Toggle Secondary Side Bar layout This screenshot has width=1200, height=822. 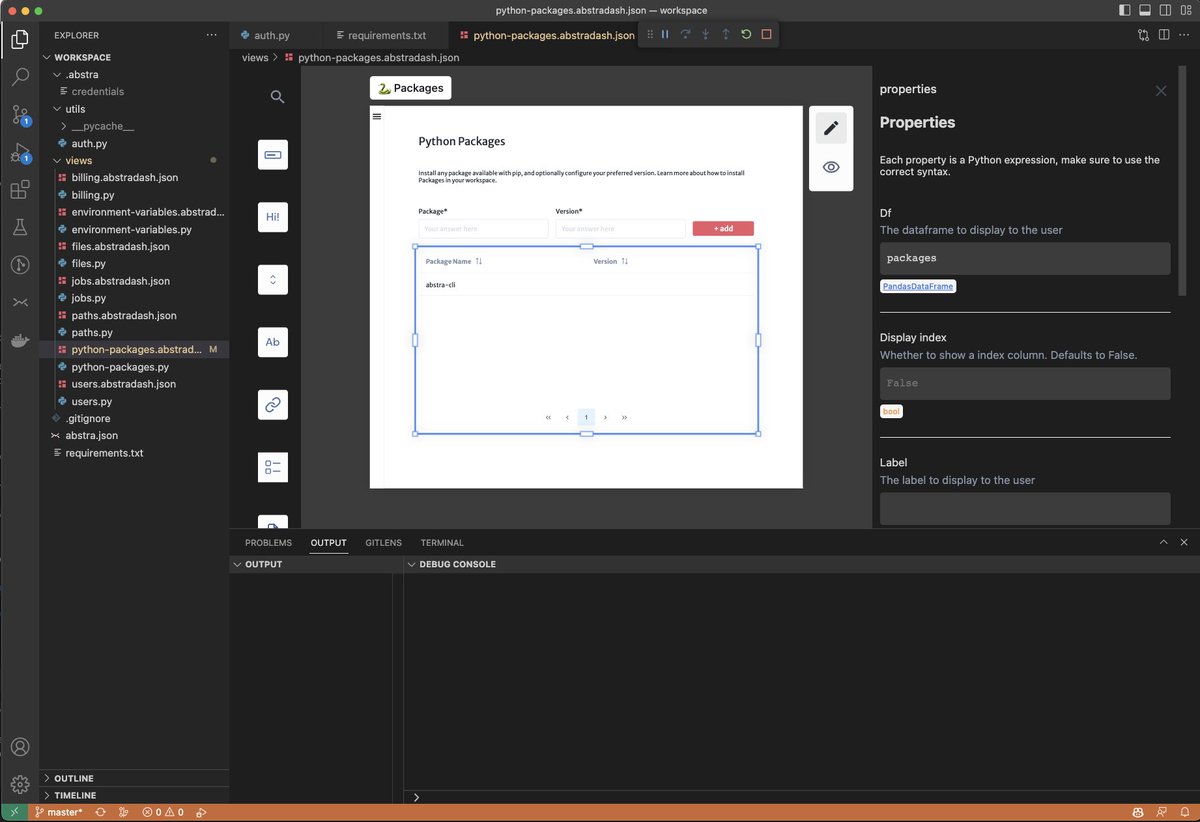click(x=1165, y=10)
